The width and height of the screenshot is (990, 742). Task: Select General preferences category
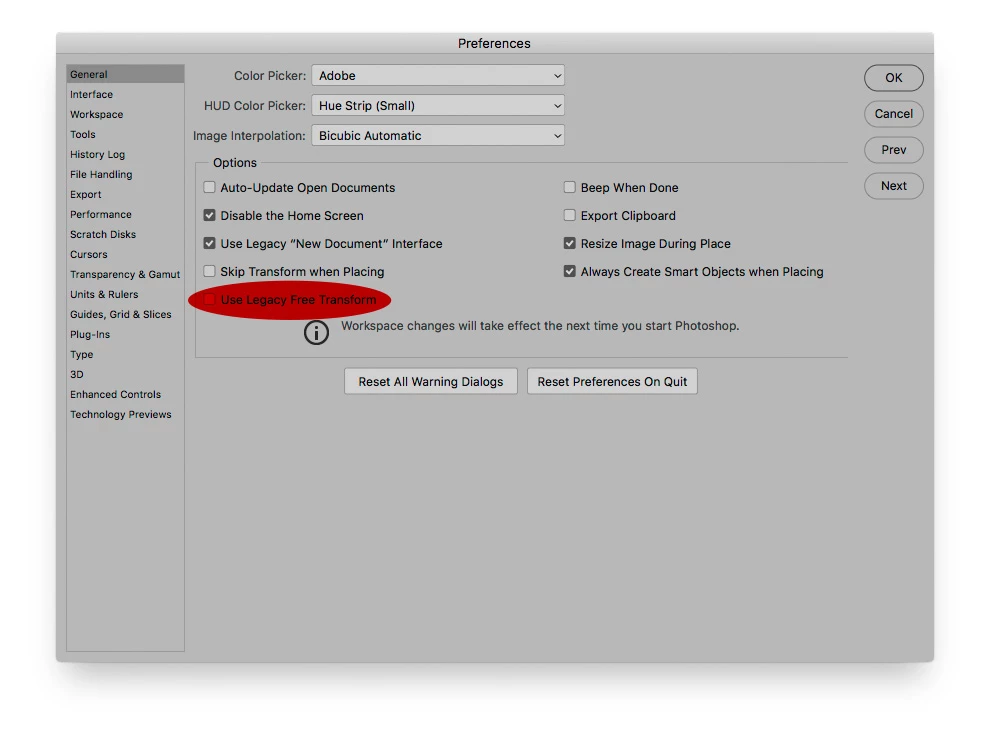click(x=125, y=74)
